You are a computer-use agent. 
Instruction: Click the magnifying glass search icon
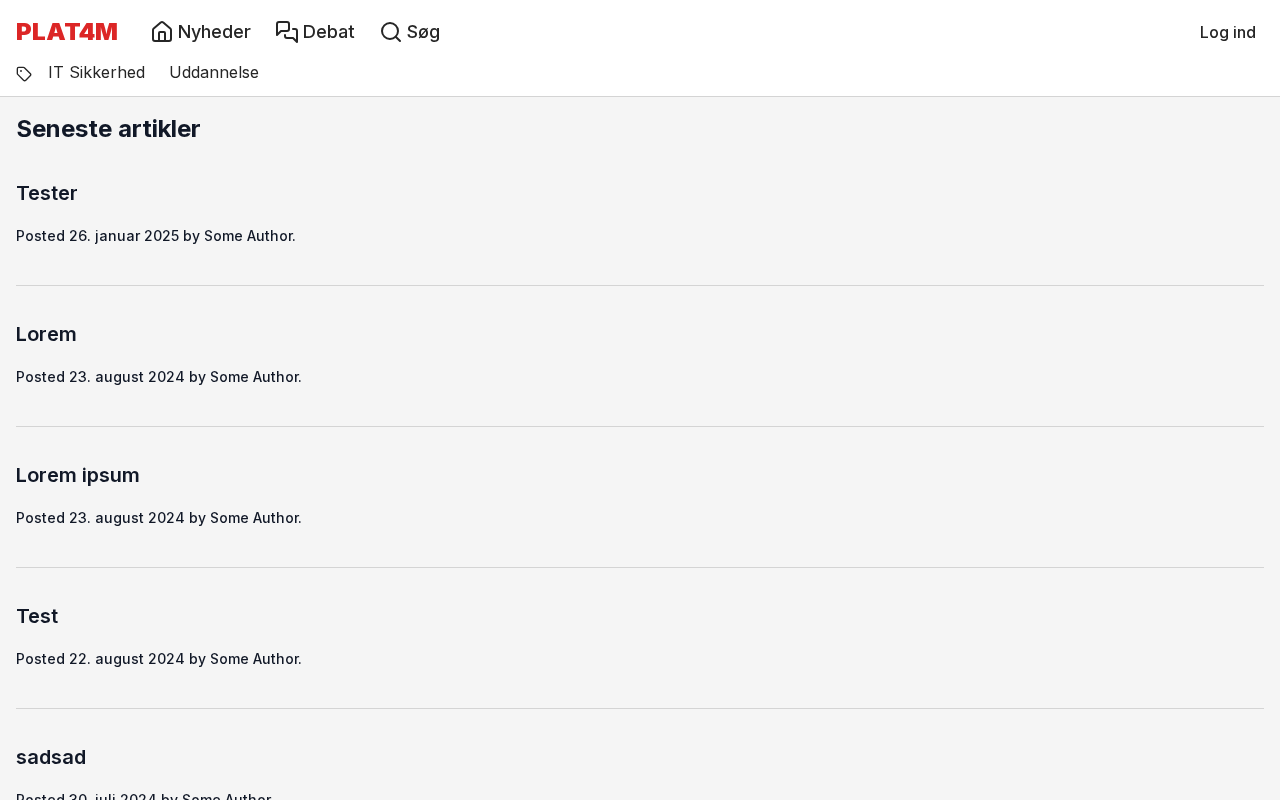(391, 32)
